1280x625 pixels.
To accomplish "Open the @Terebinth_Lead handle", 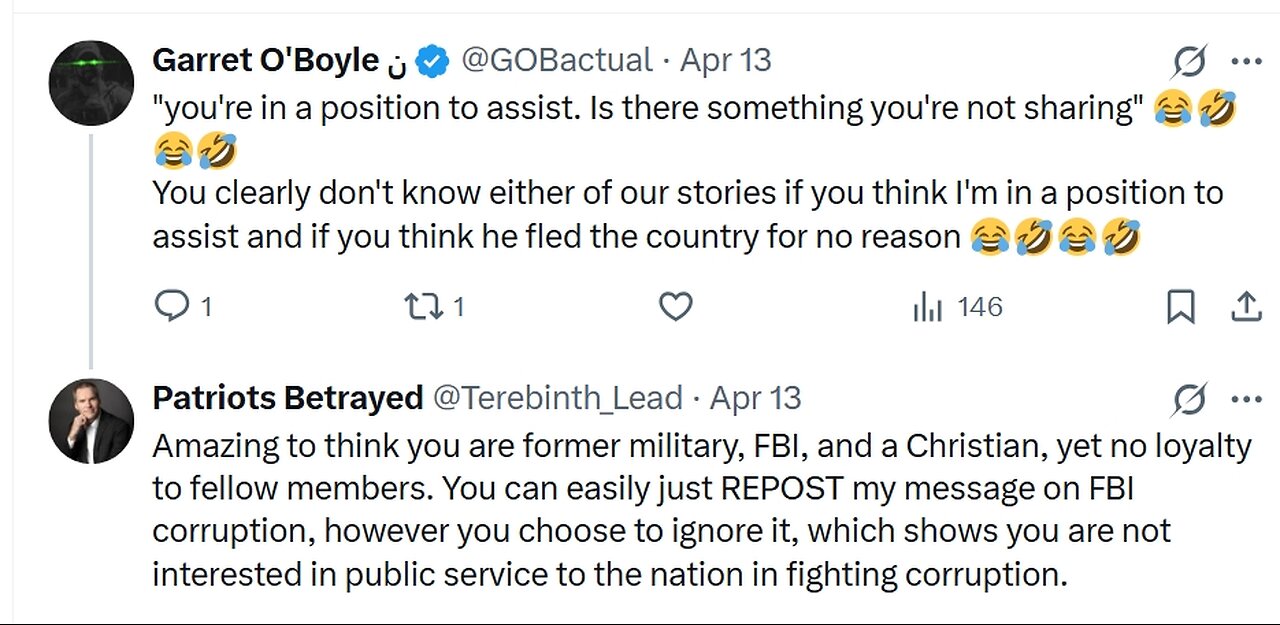I will [557, 398].
